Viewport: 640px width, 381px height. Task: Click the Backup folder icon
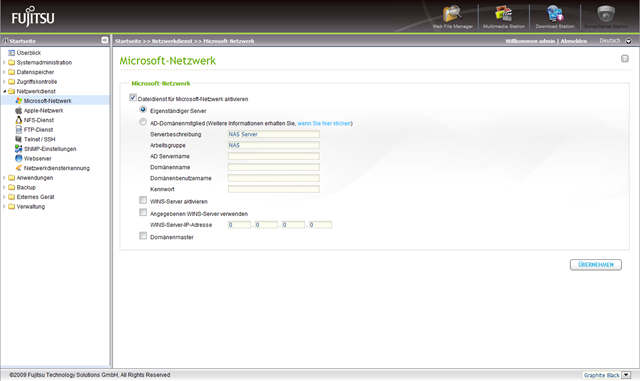click(11, 187)
